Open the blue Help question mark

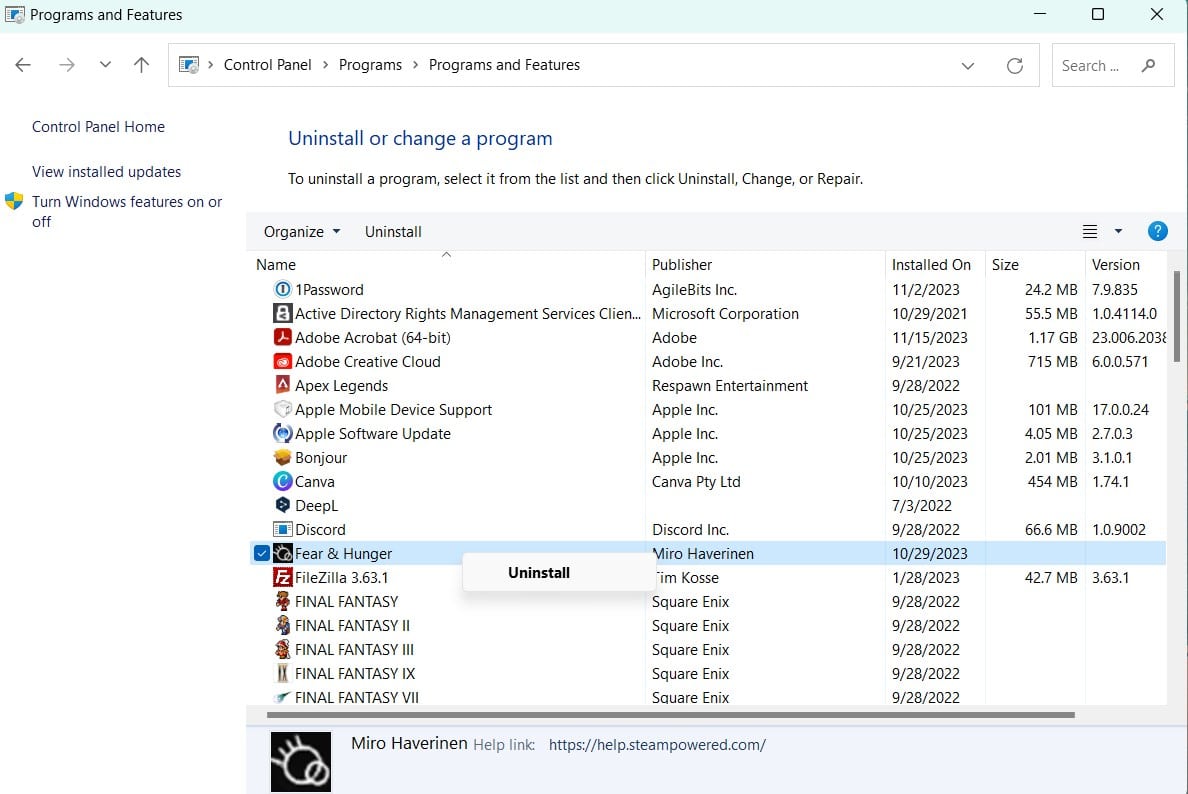click(1157, 231)
